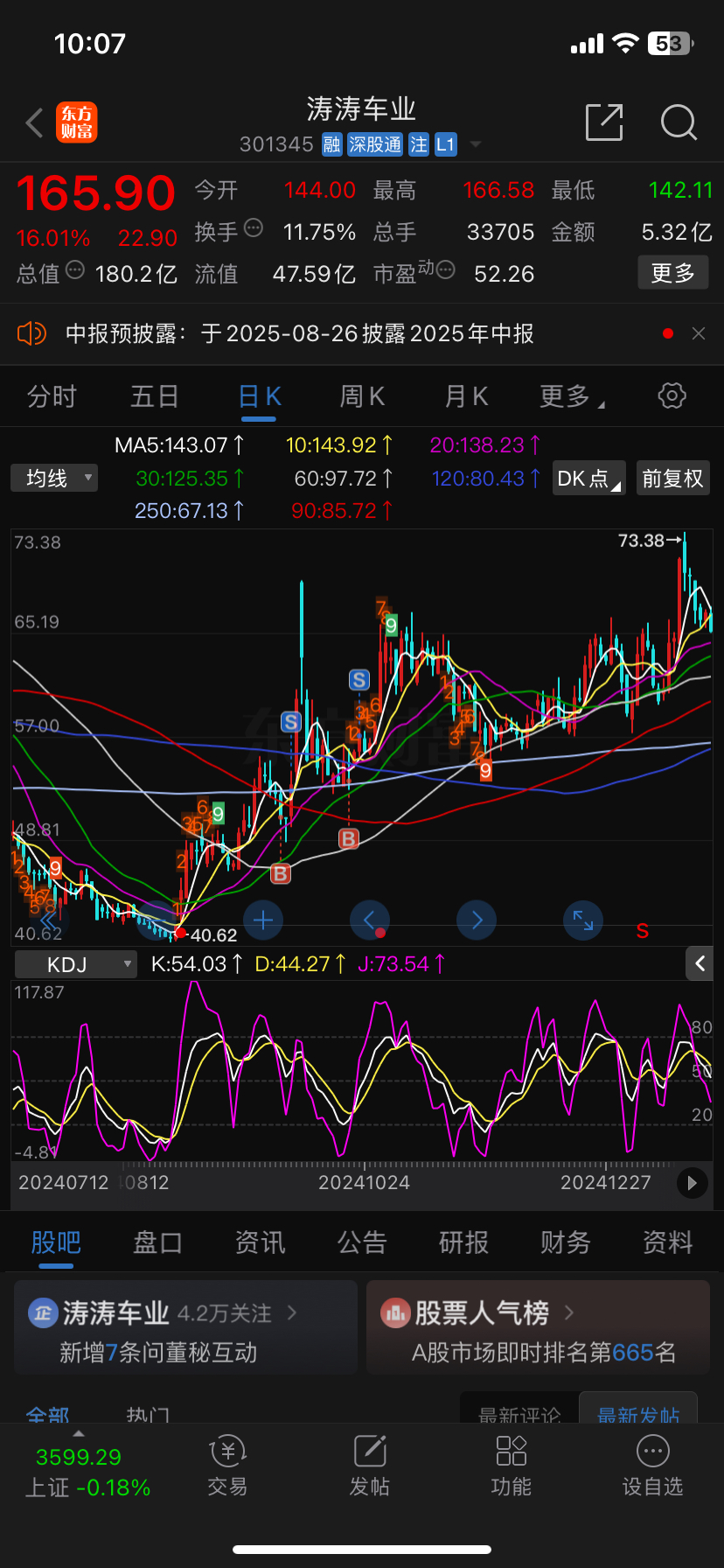
Task: Open the 公告 tab
Action: click(362, 1242)
